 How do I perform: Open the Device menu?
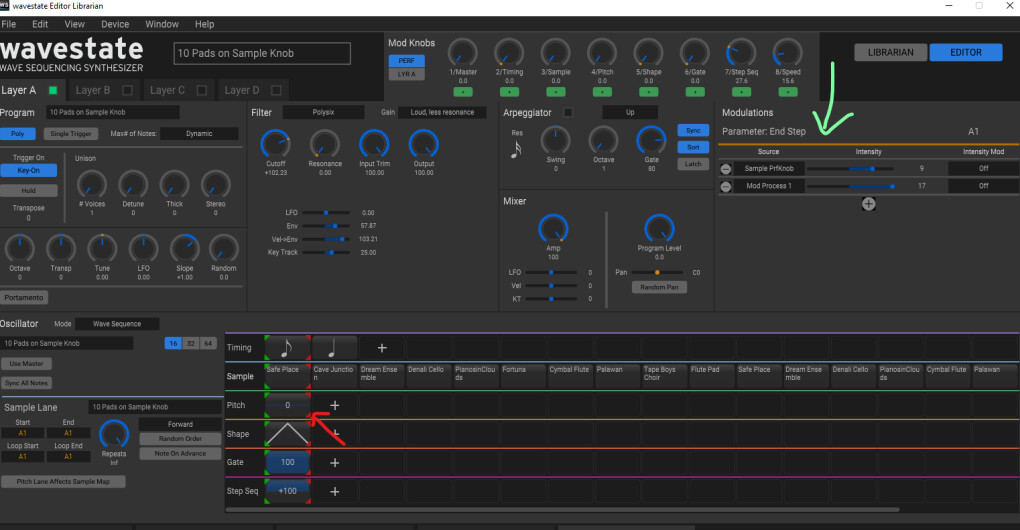(x=115, y=24)
